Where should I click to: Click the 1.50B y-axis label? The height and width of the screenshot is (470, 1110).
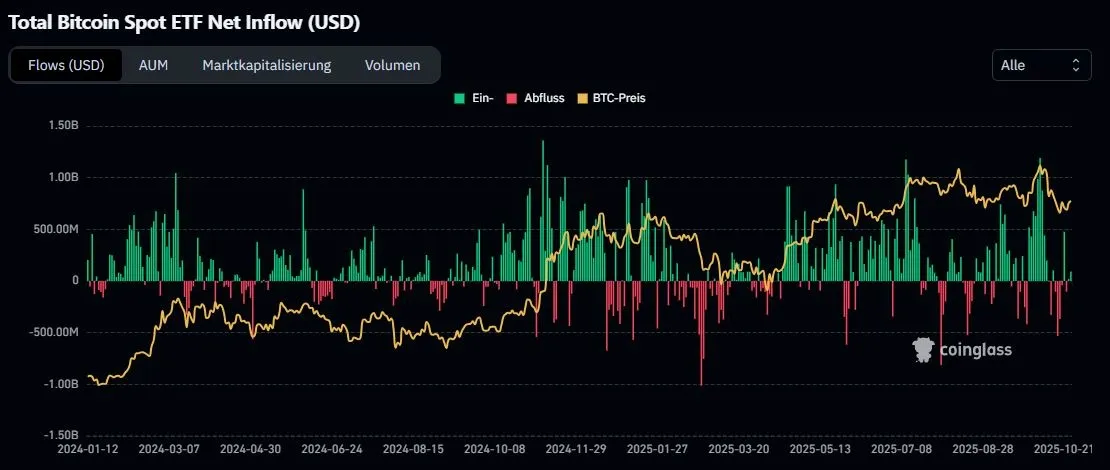pyautogui.click(x=60, y=126)
